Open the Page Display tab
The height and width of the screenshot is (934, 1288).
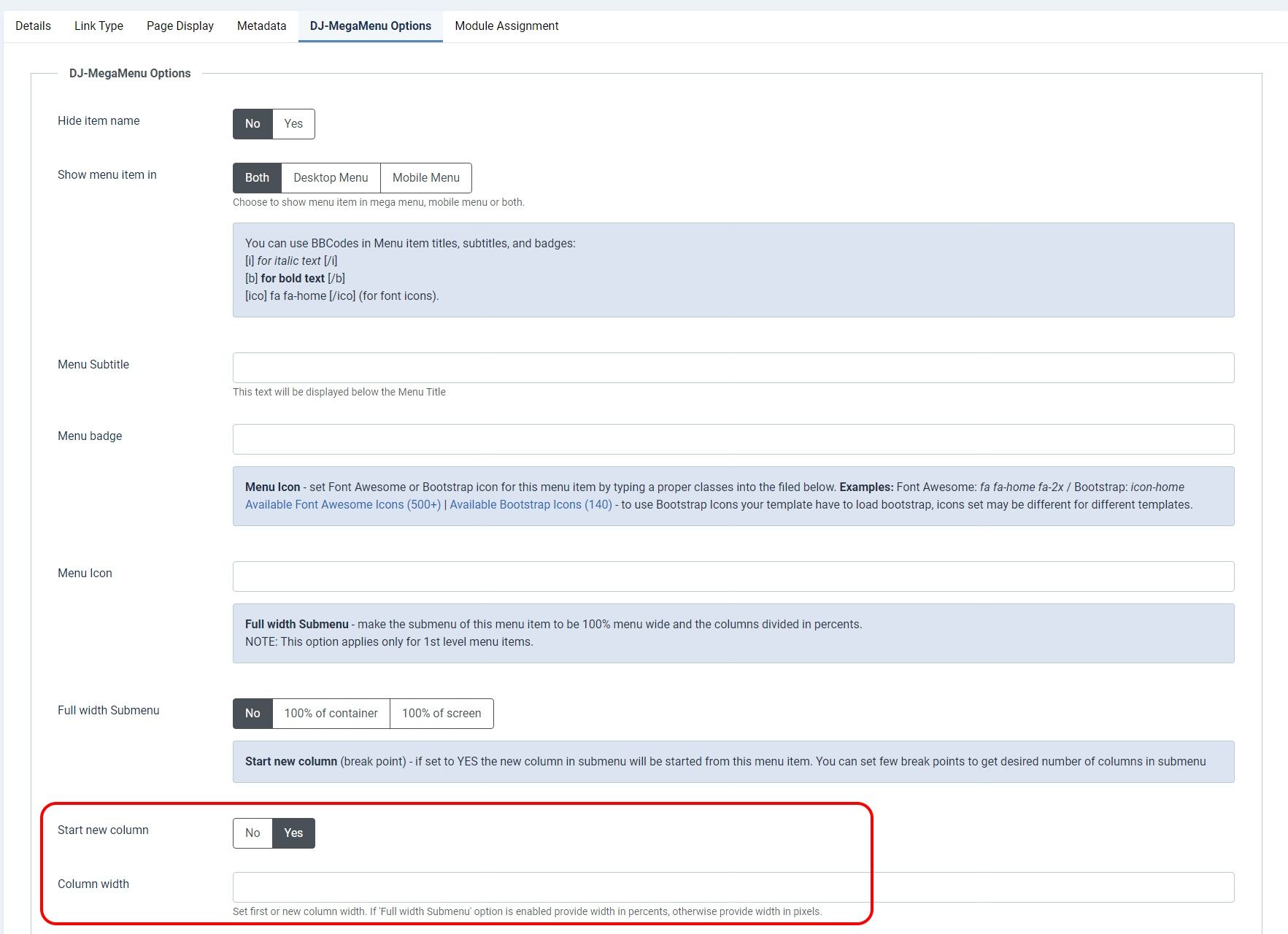pos(180,26)
